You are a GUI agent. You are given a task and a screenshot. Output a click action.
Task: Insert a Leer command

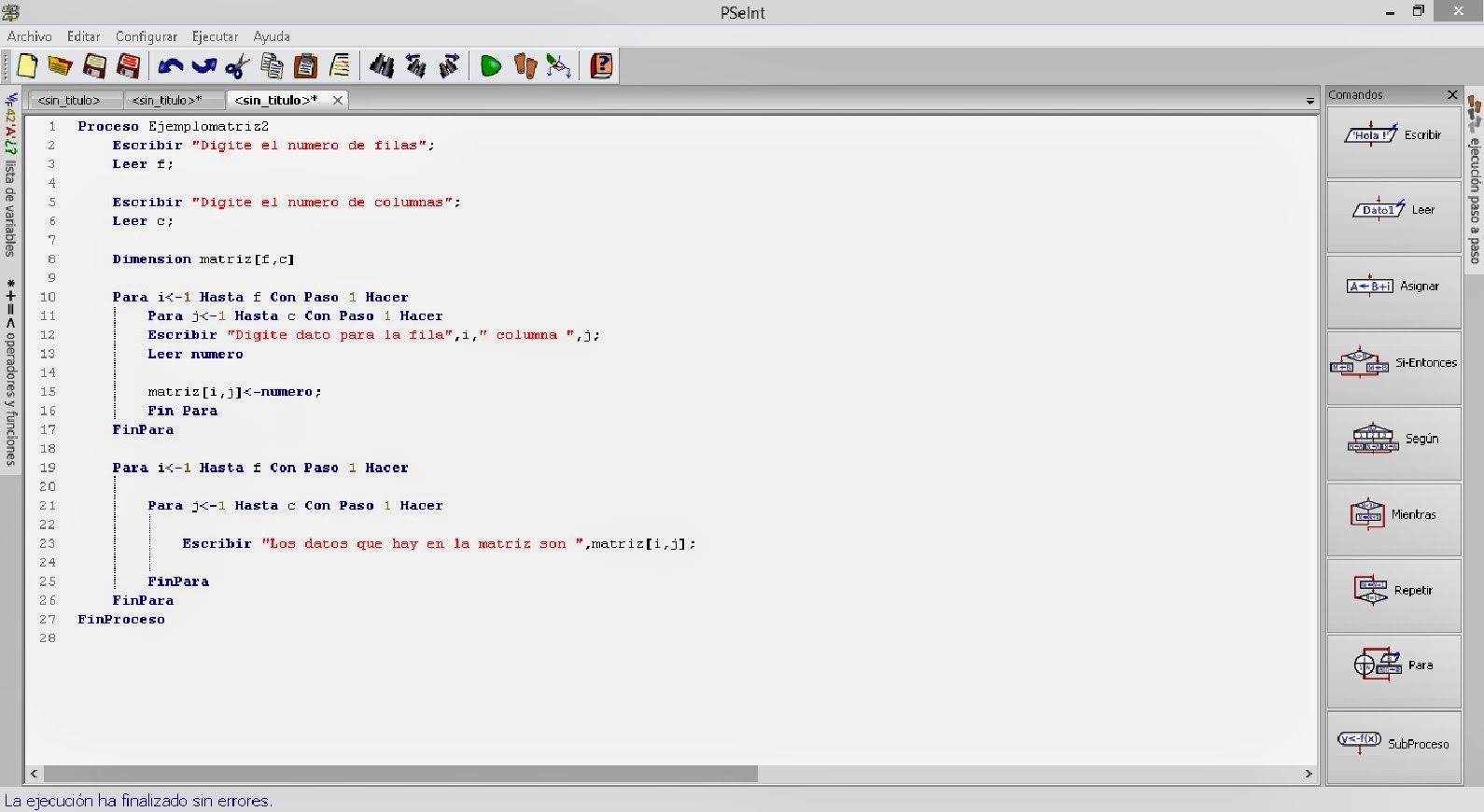tap(1393, 217)
